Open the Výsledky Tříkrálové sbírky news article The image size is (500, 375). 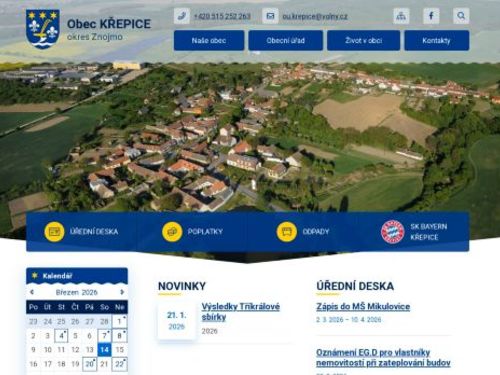(241, 312)
